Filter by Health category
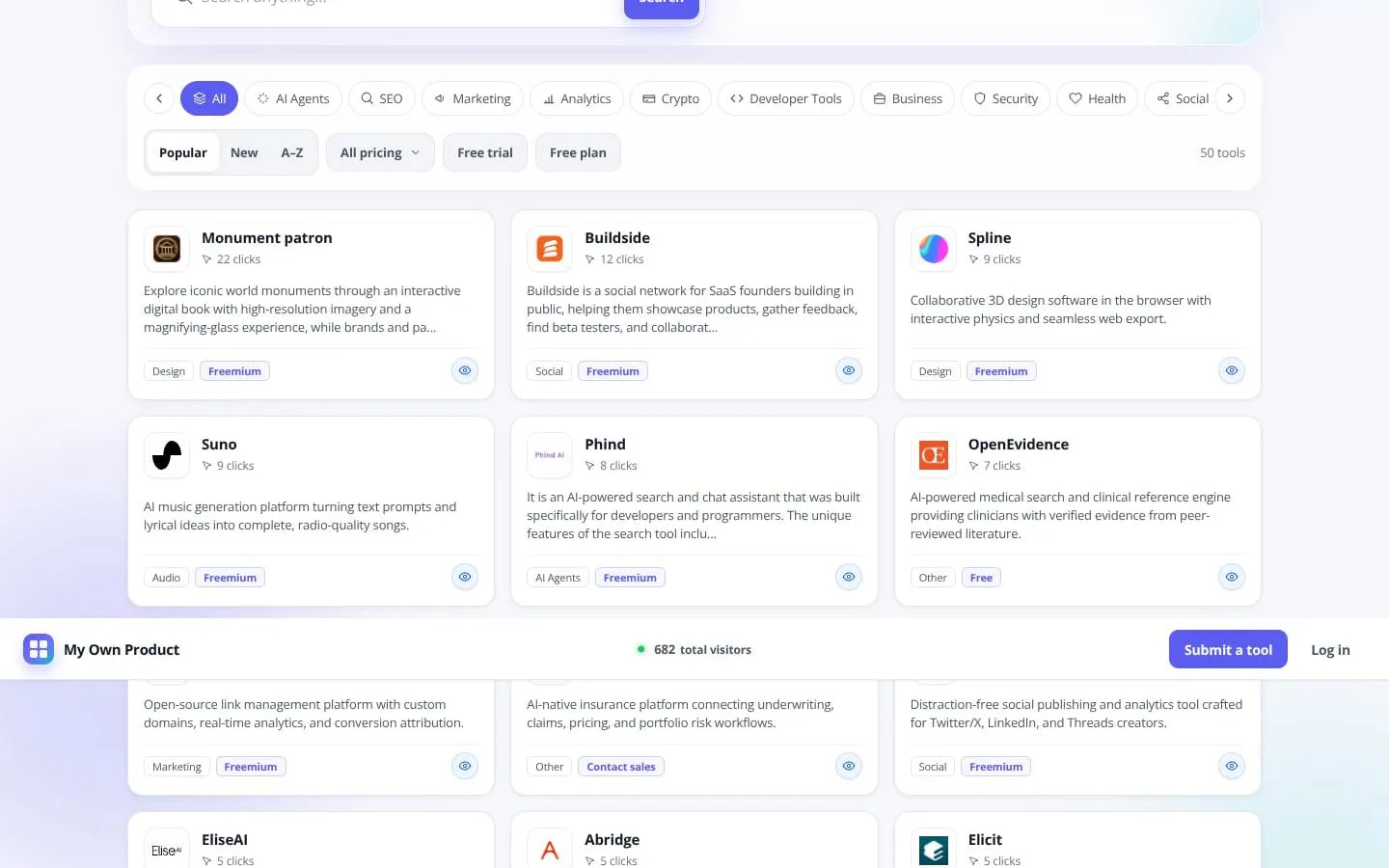This screenshot has width=1389, height=868. click(1098, 98)
